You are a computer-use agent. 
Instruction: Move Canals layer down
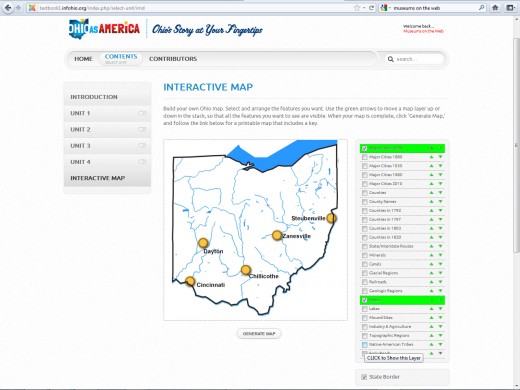[x=440, y=264]
